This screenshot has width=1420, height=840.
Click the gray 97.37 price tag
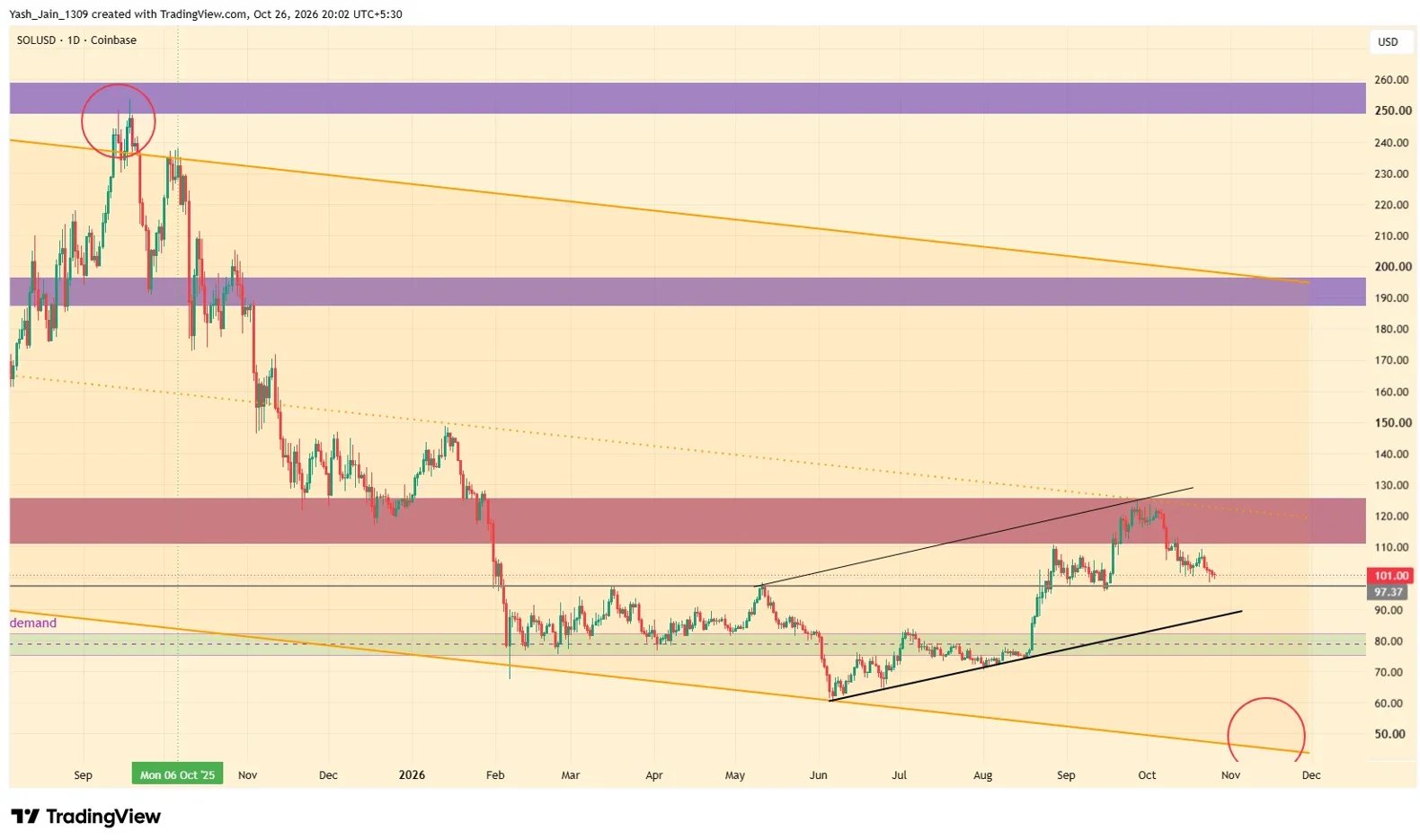pos(1389,592)
